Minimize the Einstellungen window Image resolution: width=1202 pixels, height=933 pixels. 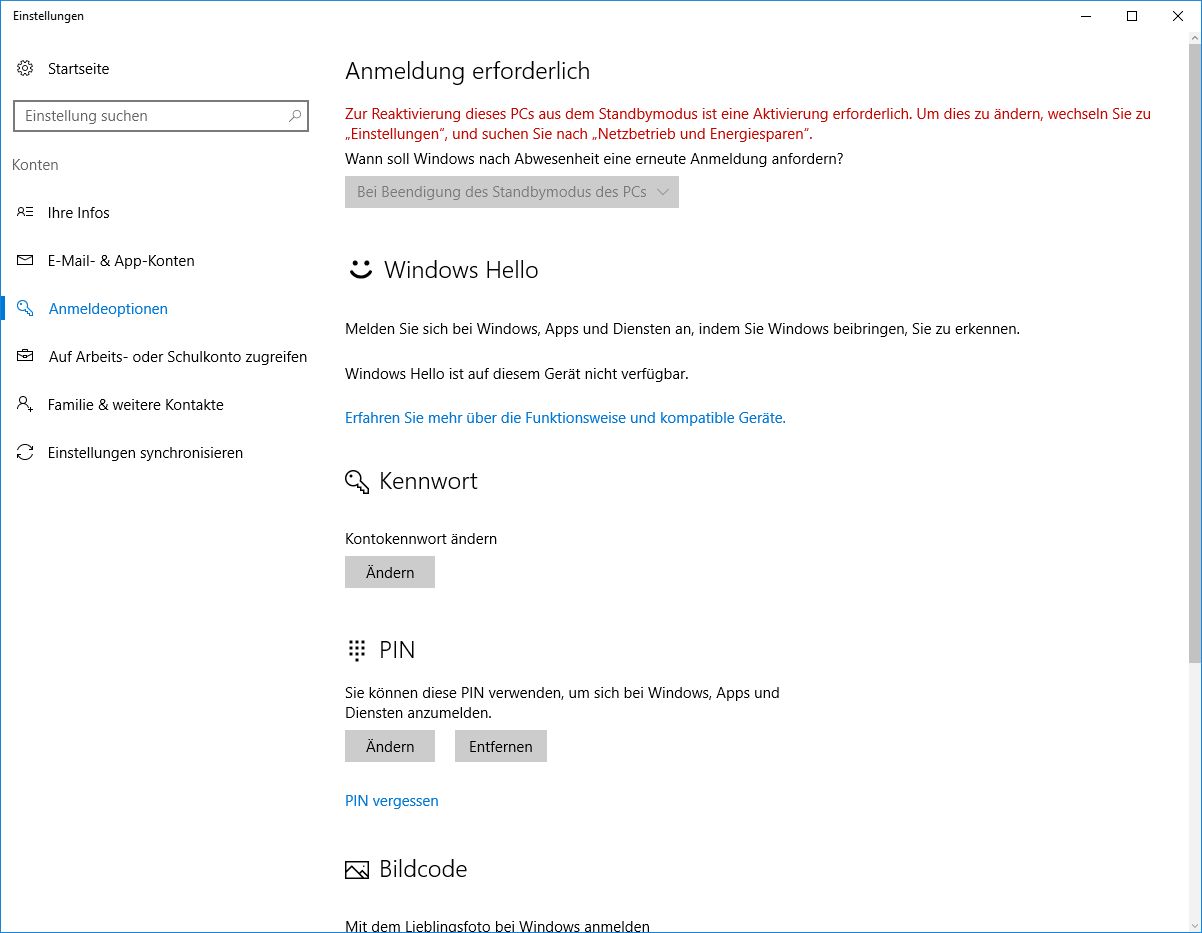[x=1086, y=16]
